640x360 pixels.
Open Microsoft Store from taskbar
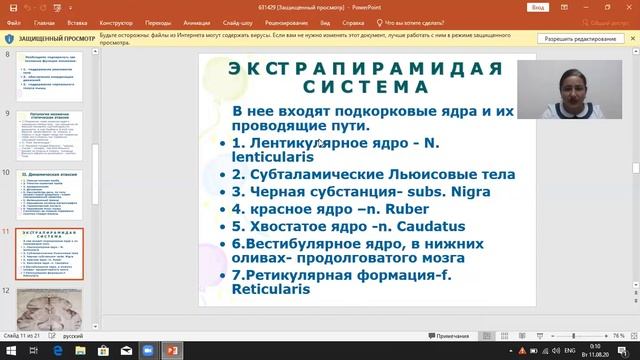pyautogui.click(x=103, y=351)
